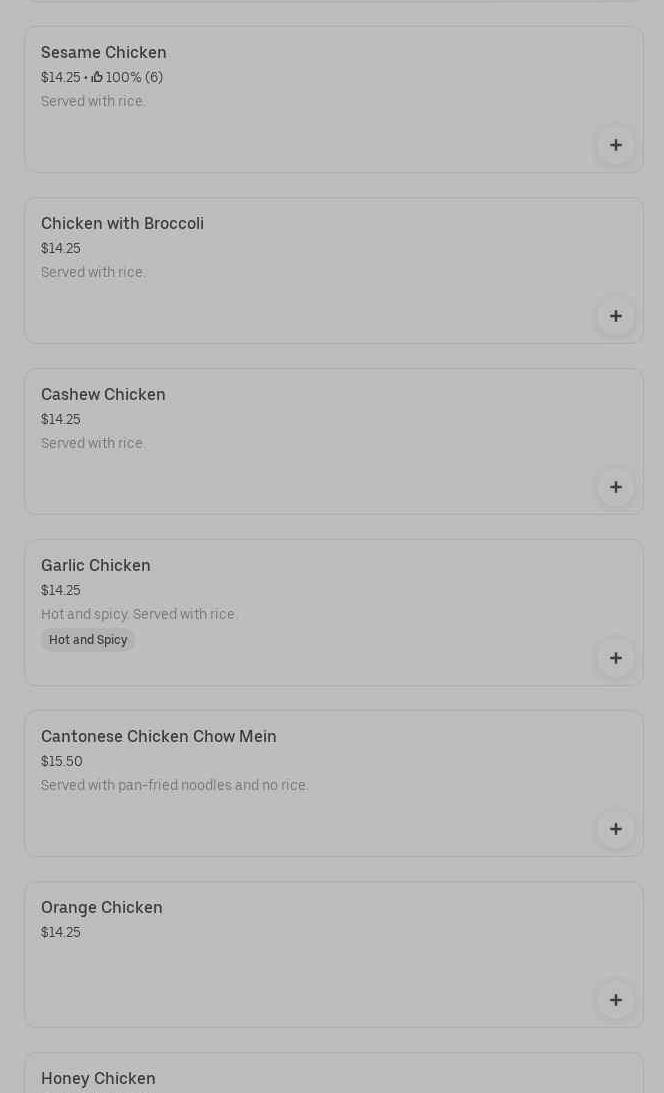Click the thumbs-up rating icon on Sesame Chicken
This screenshot has height=1093, width=664.
point(97,77)
